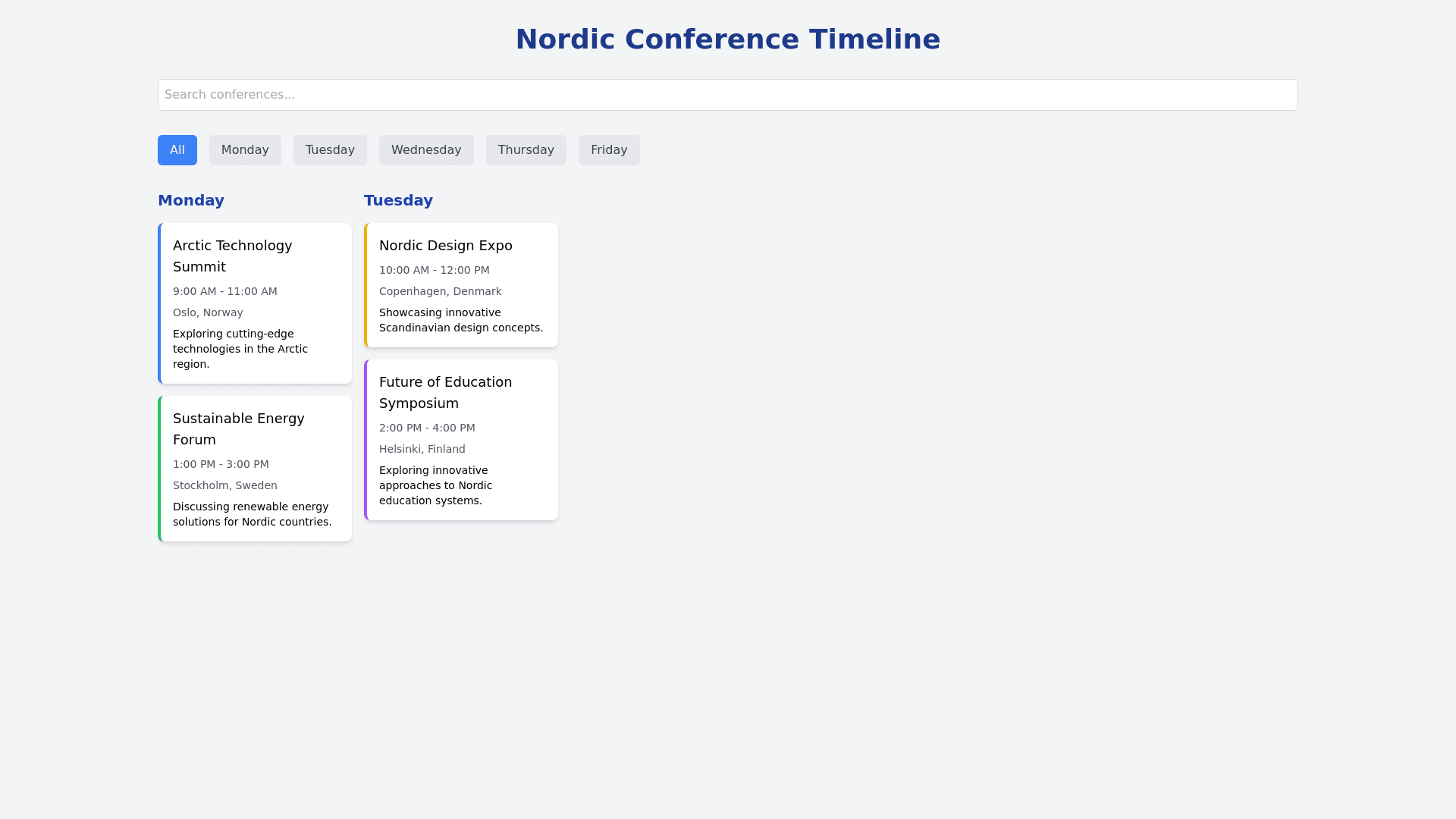
Task: Switch to the Thursday filter
Action: point(526,150)
